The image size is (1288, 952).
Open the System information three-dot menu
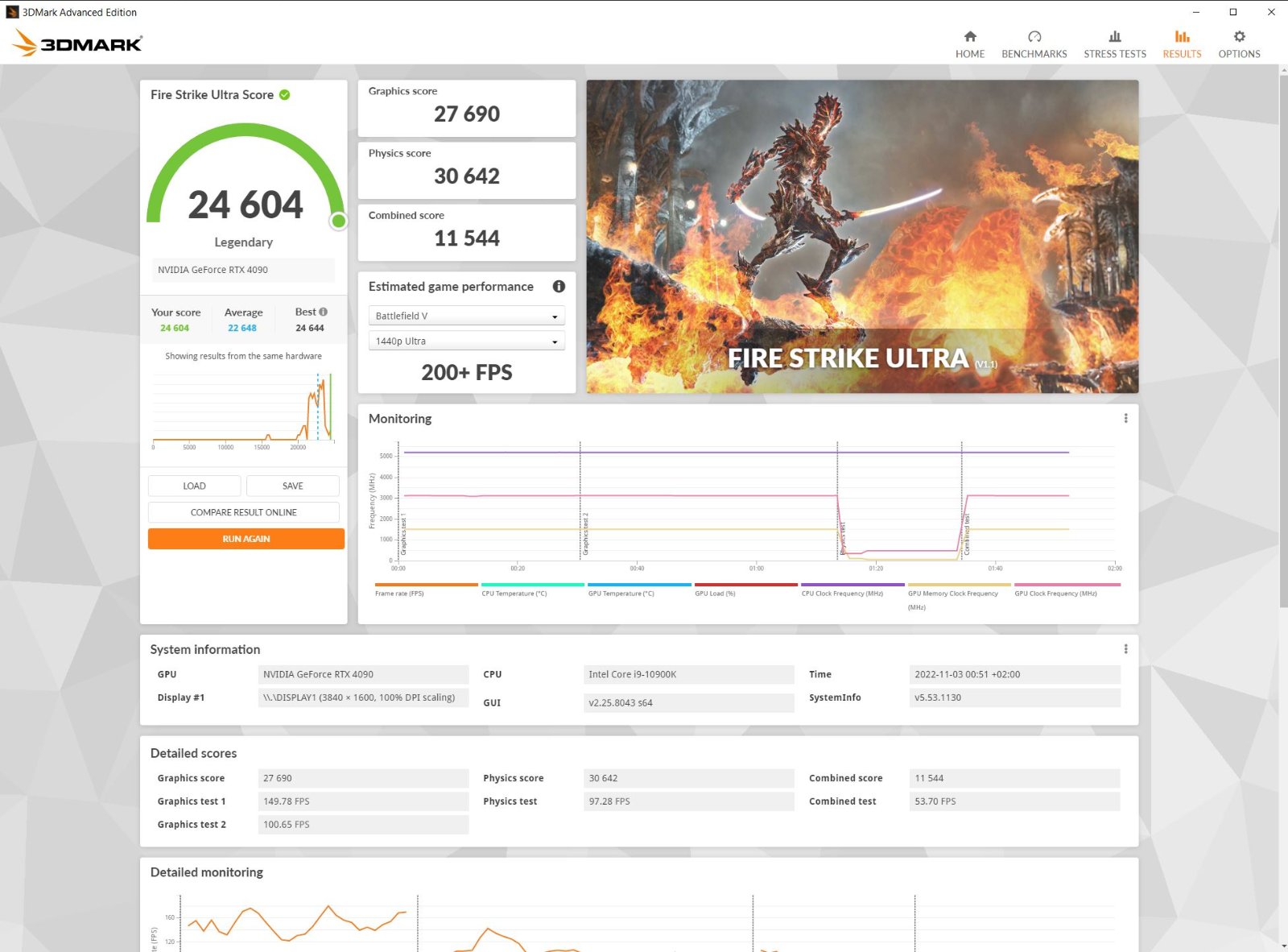click(1125, 649)
